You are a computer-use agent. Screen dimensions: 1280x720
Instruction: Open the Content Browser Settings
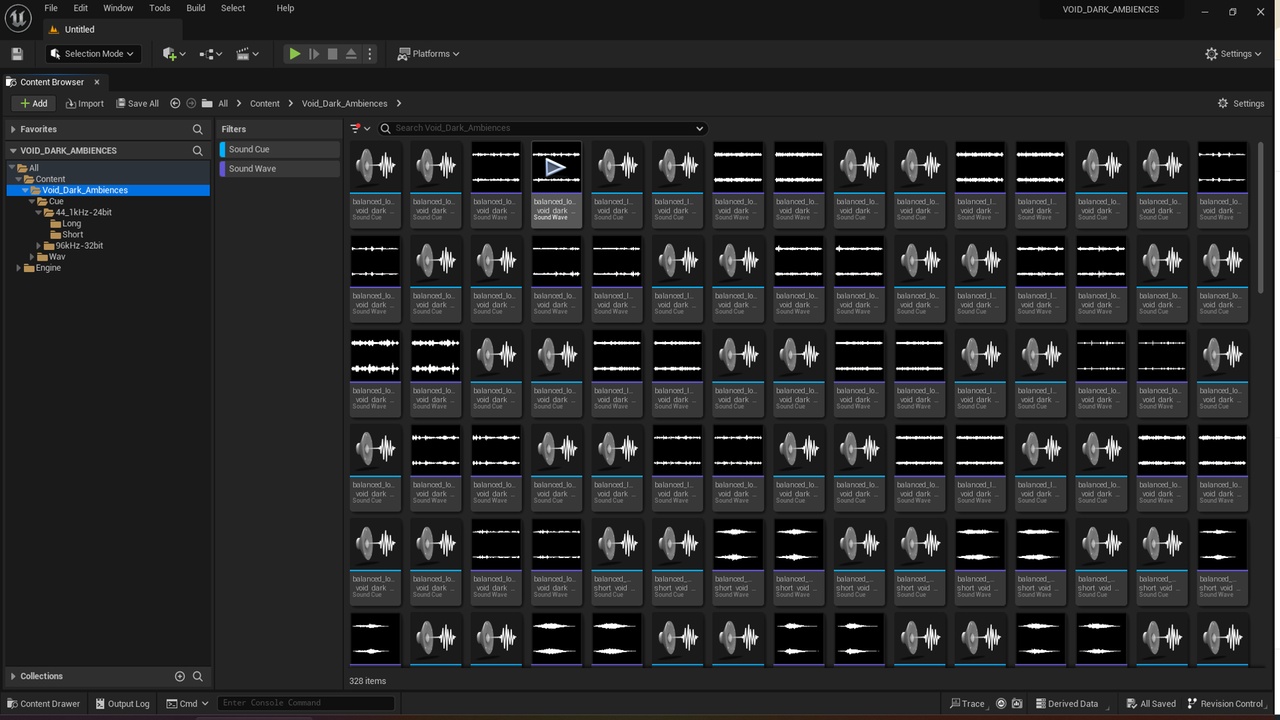coord(1241,103)
